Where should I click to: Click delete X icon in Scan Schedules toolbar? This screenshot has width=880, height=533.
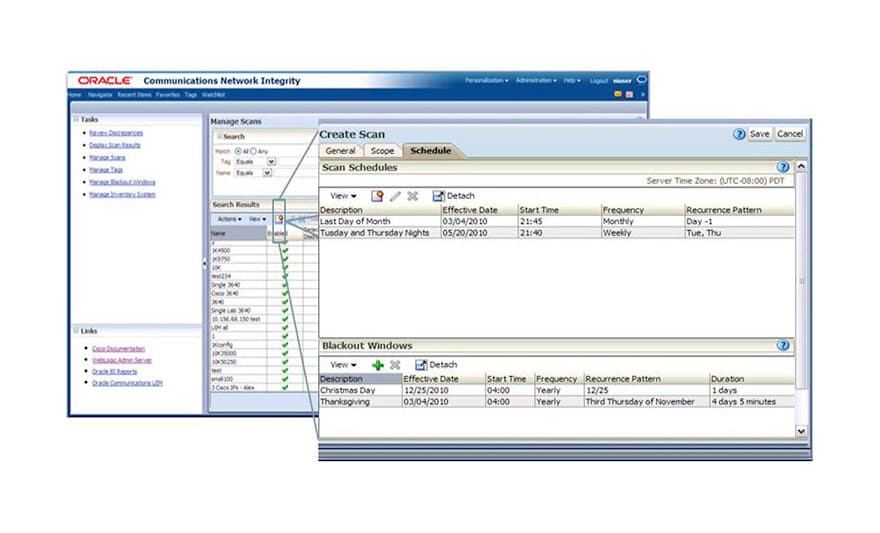[x=412, y=196]
